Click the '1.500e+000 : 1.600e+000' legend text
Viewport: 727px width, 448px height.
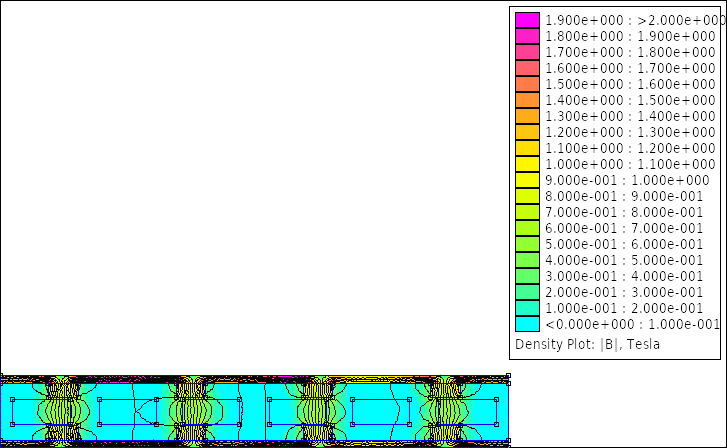630,84
